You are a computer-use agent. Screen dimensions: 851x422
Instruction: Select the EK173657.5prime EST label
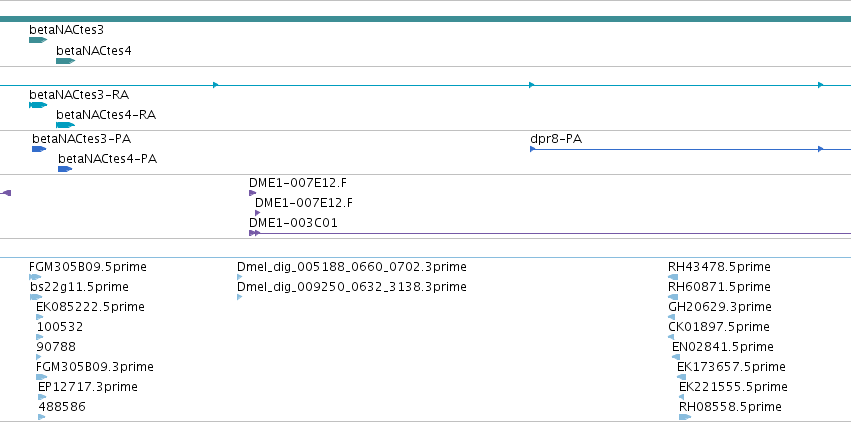click(731, 367)
